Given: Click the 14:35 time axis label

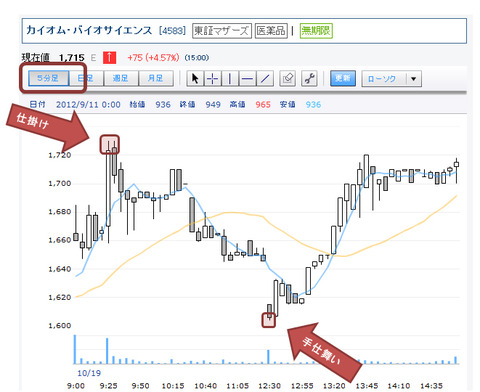Looking at the screenshot, I should click(x=431, y=386).
